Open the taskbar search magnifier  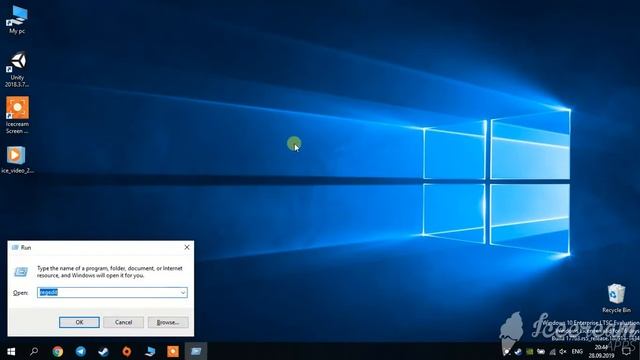click(x=34, y=351)
